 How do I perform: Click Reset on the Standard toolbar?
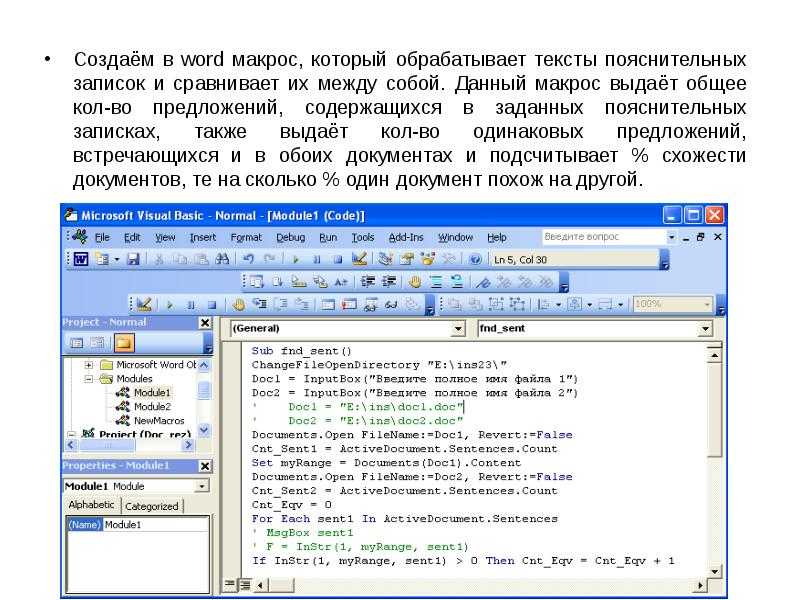(x=337, y=259)
